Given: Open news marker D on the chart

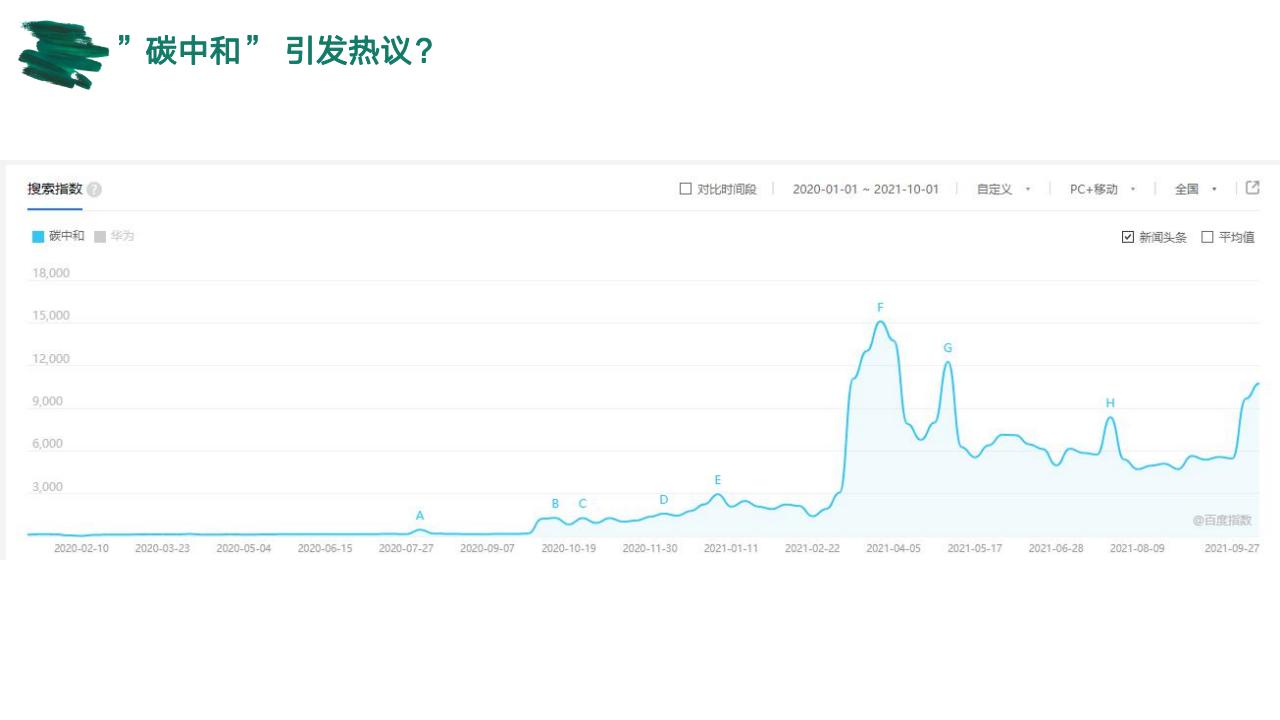Looking at the screenshot, I should (x=663, y=500).
